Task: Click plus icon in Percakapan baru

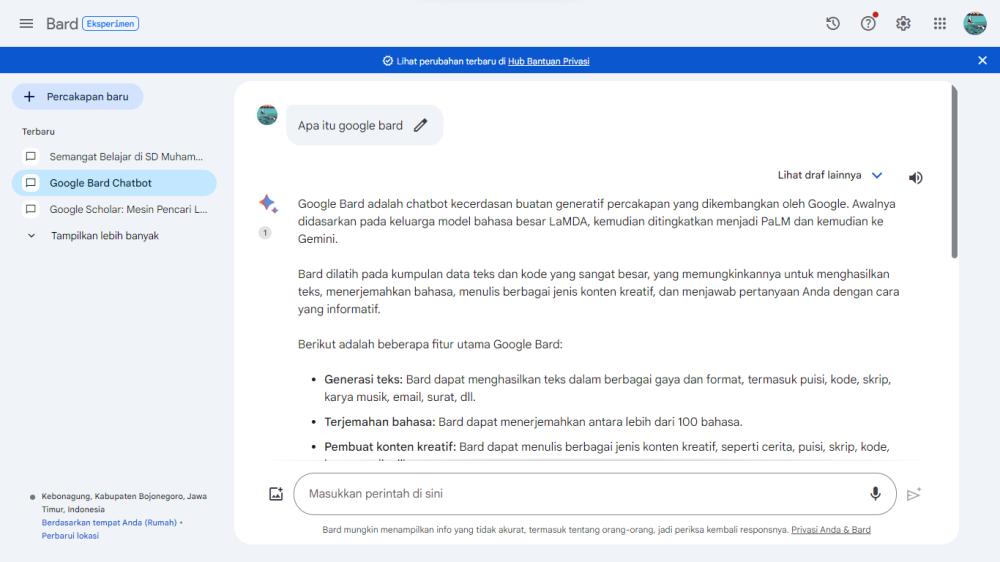Action: [29, 97]
